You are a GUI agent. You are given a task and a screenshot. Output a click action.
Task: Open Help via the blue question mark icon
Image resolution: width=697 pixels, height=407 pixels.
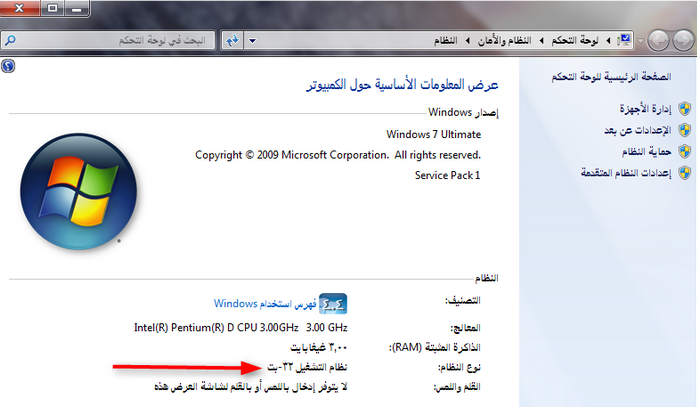(8, 65)
